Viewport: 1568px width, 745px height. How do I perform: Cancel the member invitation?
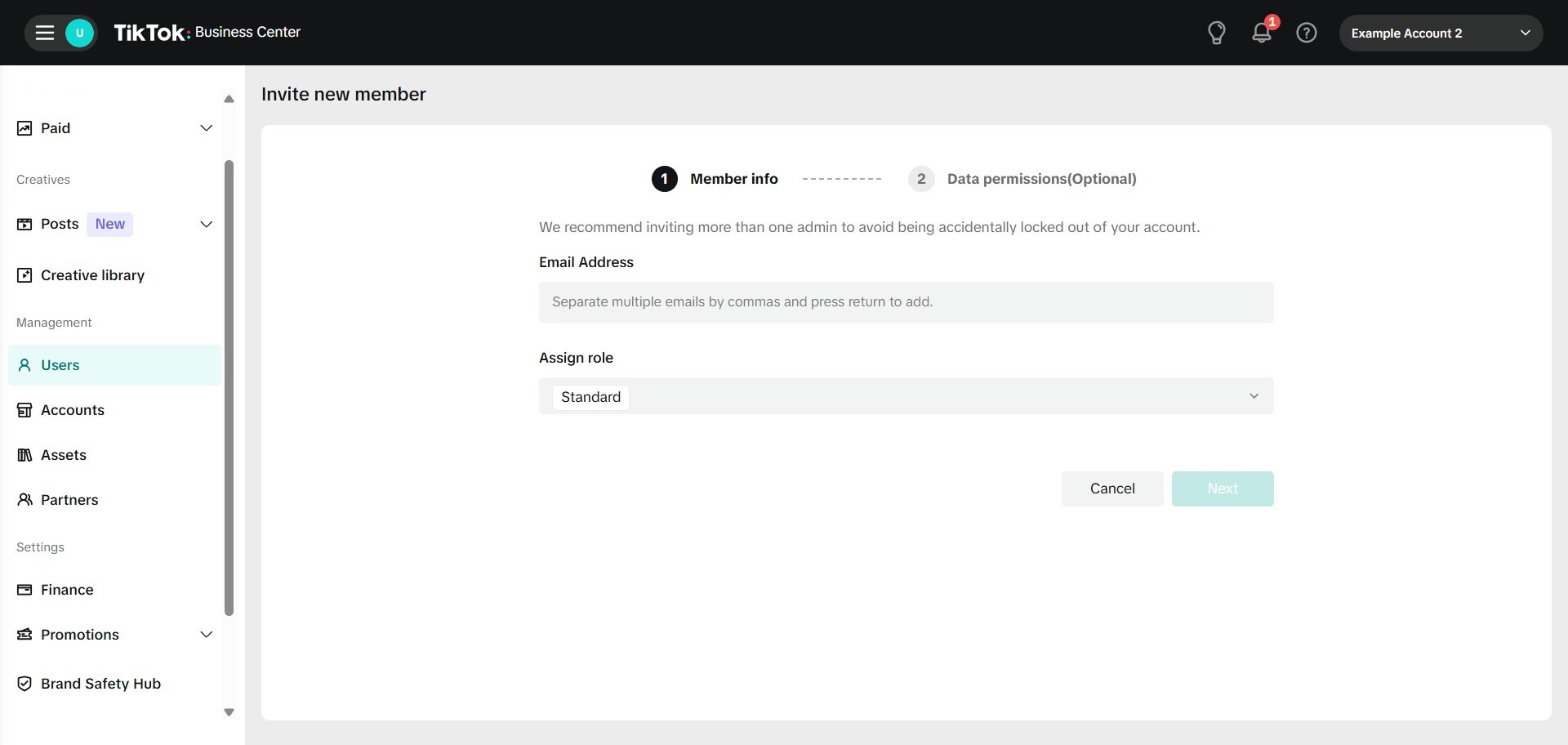pos(1111,488)
